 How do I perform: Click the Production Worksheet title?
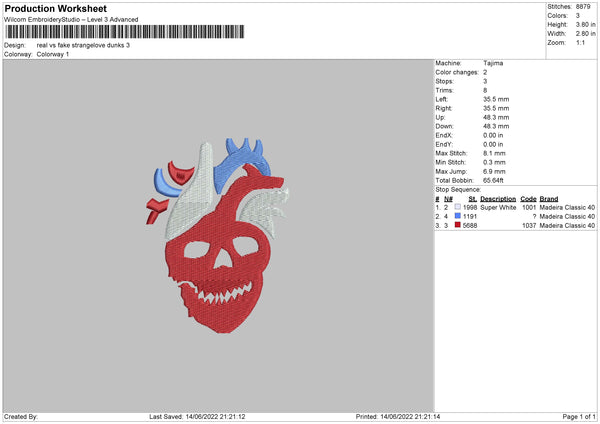[55, 8]
